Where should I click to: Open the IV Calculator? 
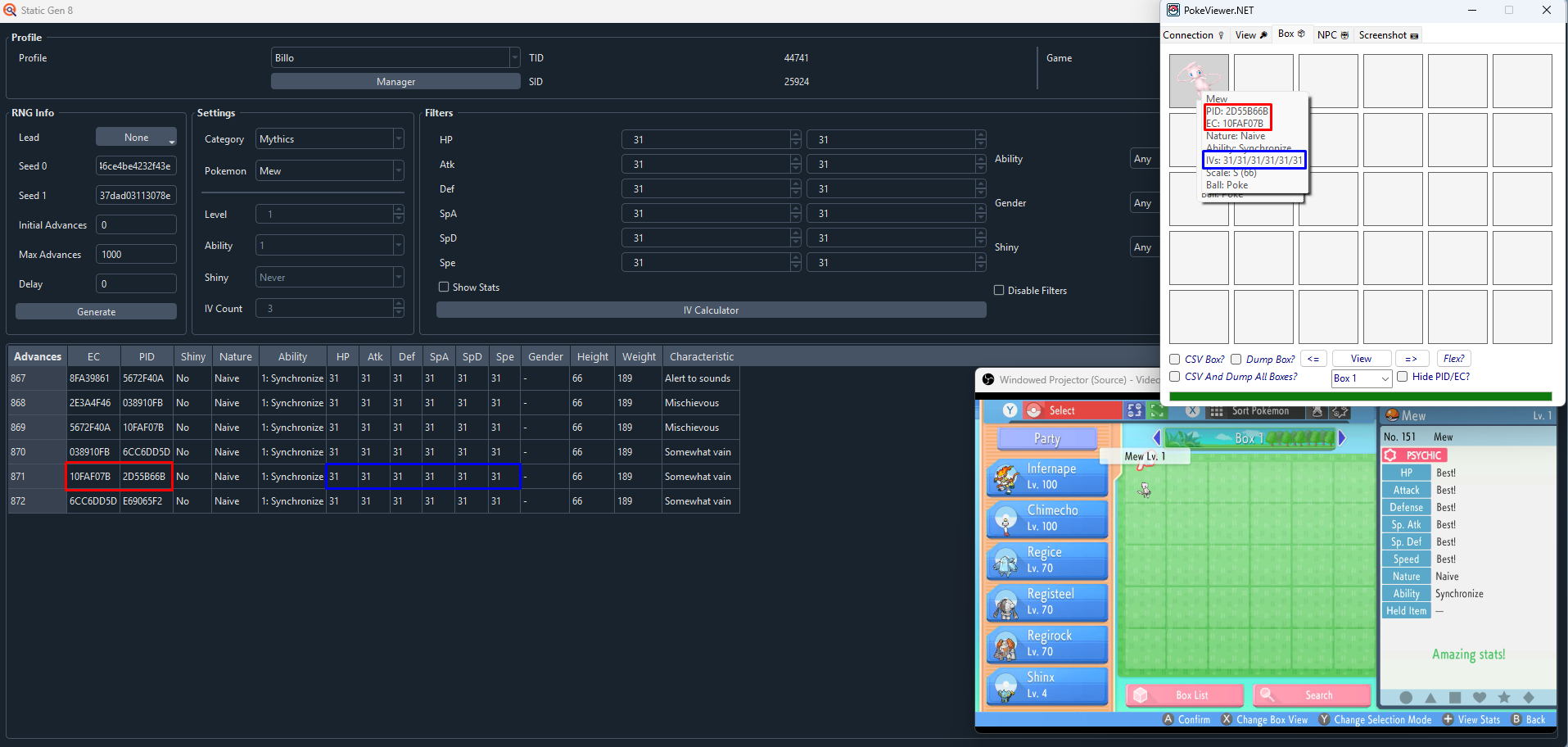point(711,310)
